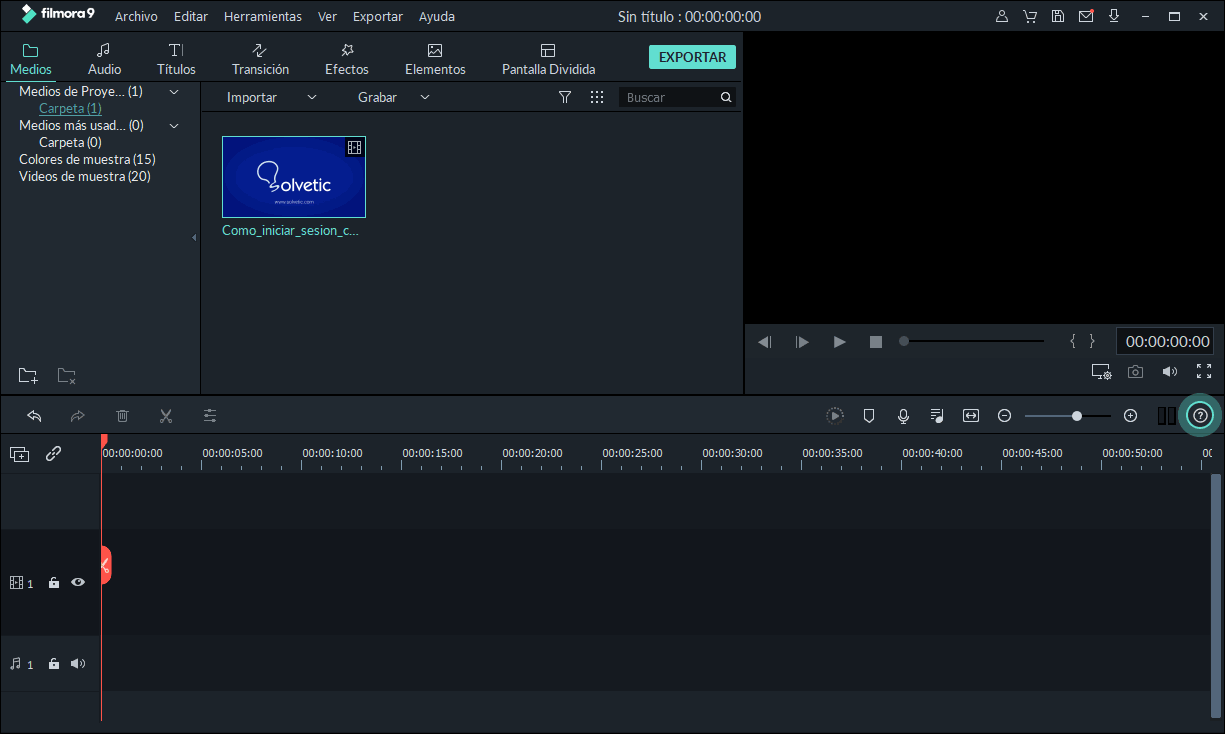Screen dimensions: 1225x734
Task: Adjust the timeline zoom slider
Action: click(x=1075, y=415)
